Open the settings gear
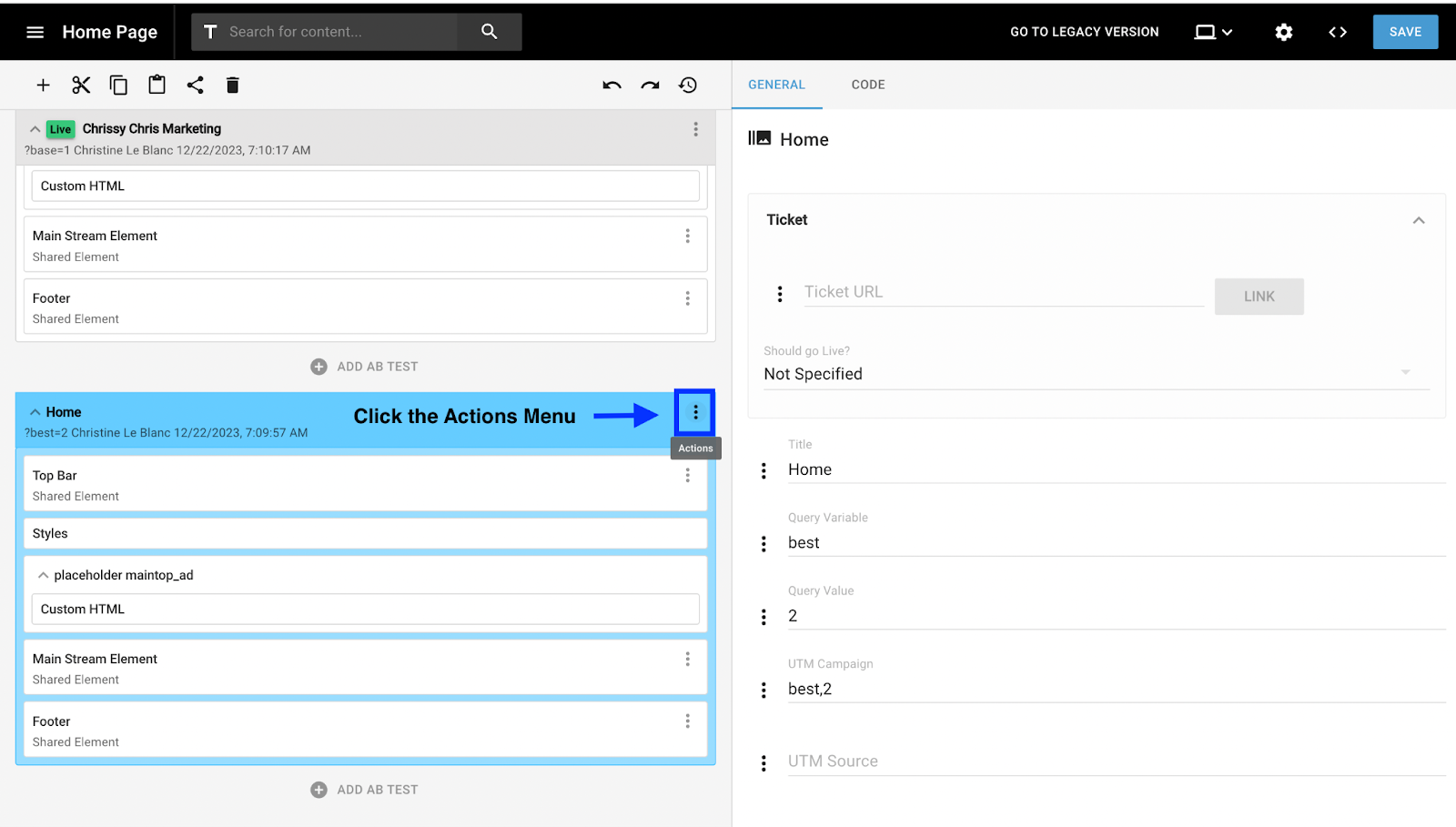The width and height of the screenshot is (1456, 827). coord(1283,31)
